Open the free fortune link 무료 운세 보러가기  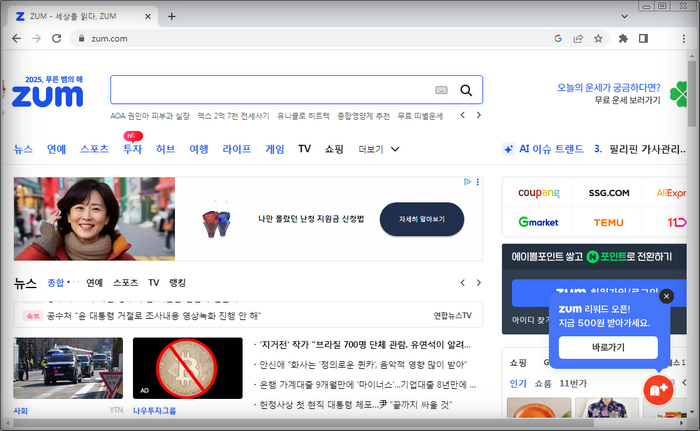pos(627,100)
